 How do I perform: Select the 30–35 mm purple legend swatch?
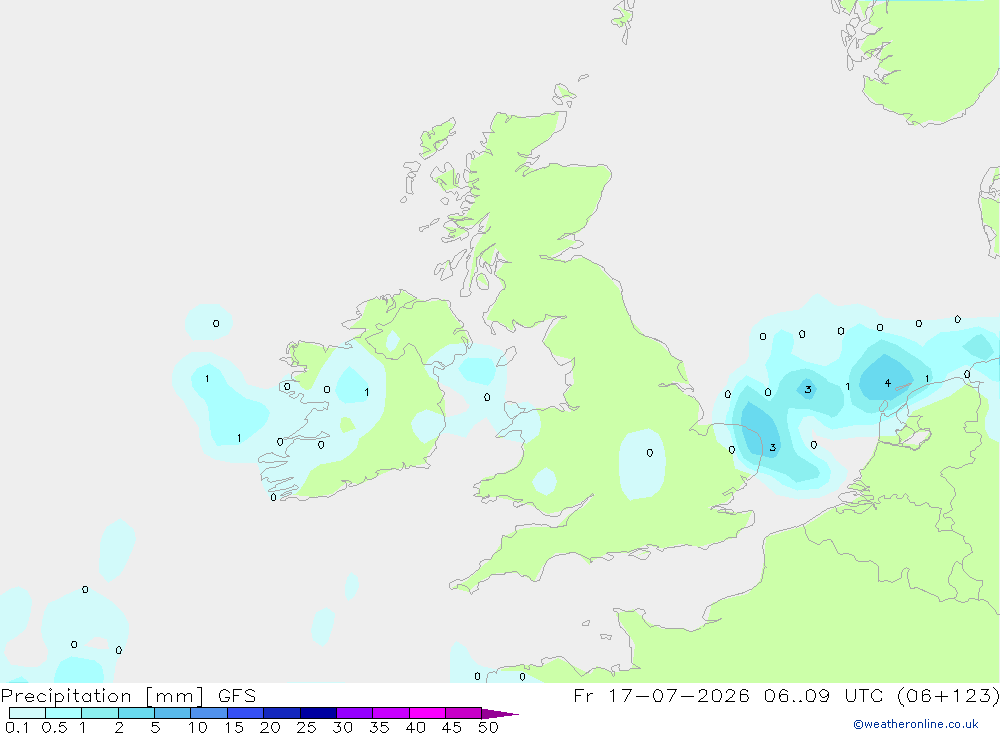pyautogui.click(x=354, y=713)
